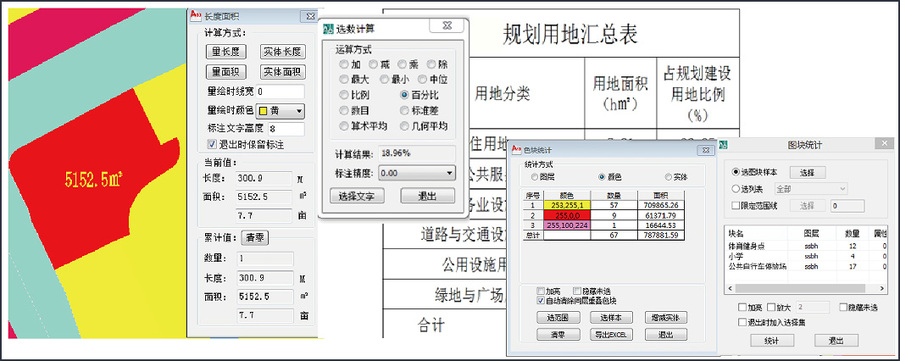Select the 百分比 radio option

[405, 95]
